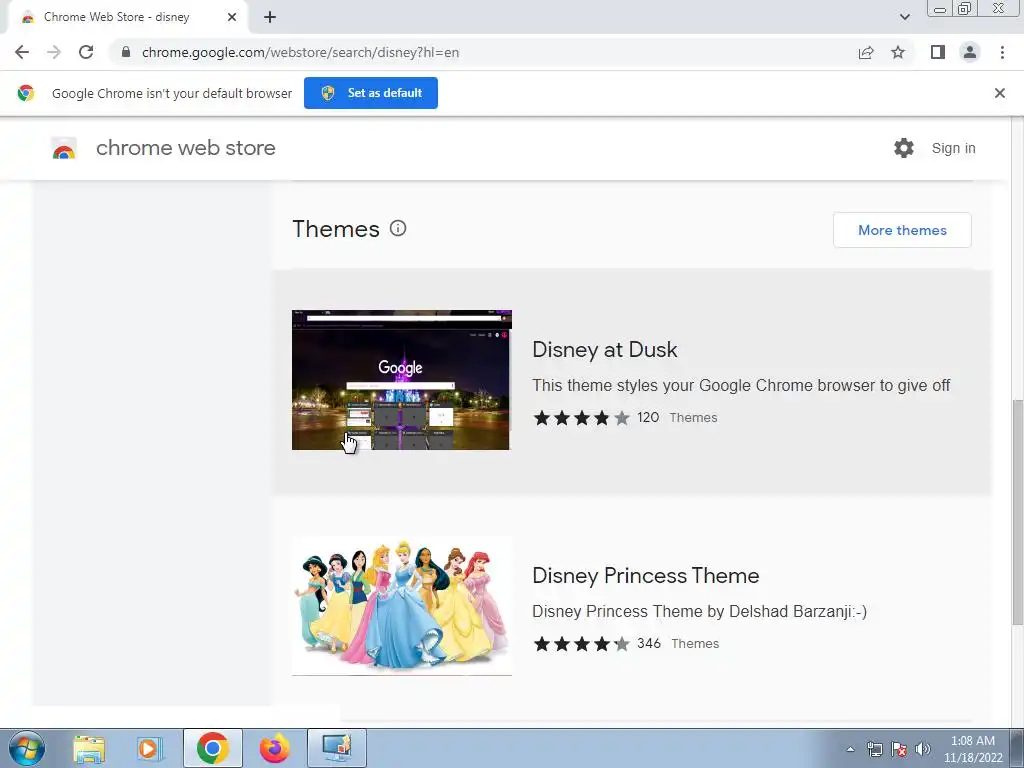The height and width of the screenshot is (768, 1024).
Task: Click the 120 ratings count
Action: coord(648,417)
